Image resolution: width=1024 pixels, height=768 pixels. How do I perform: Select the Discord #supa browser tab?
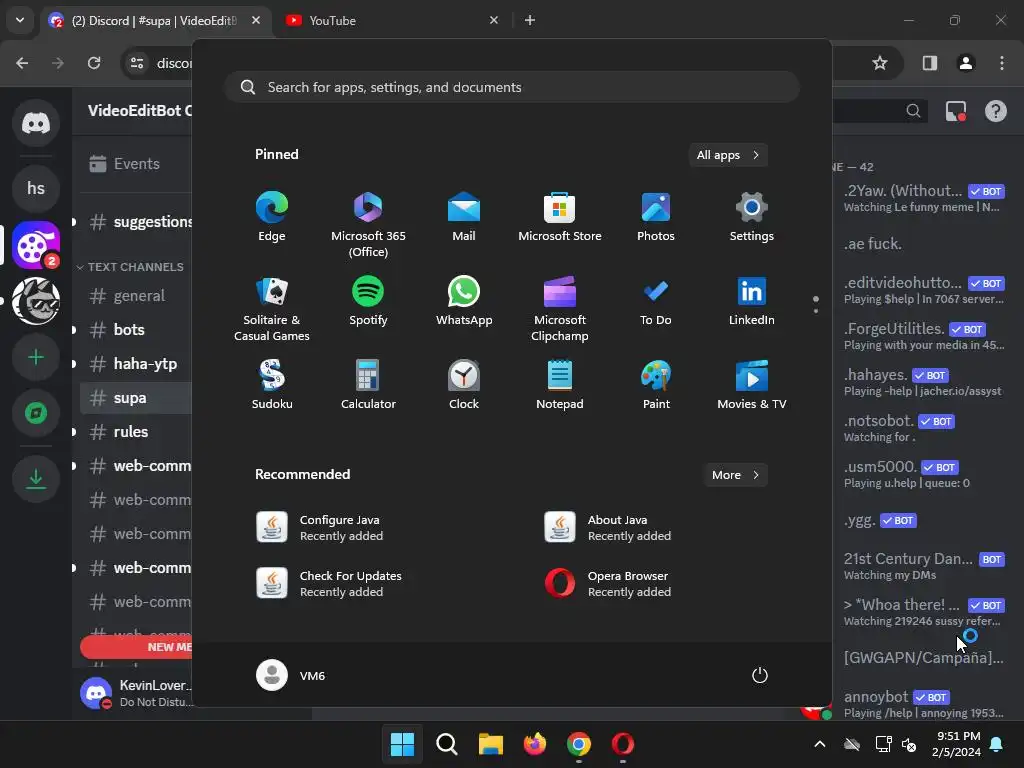pos(153,20)
